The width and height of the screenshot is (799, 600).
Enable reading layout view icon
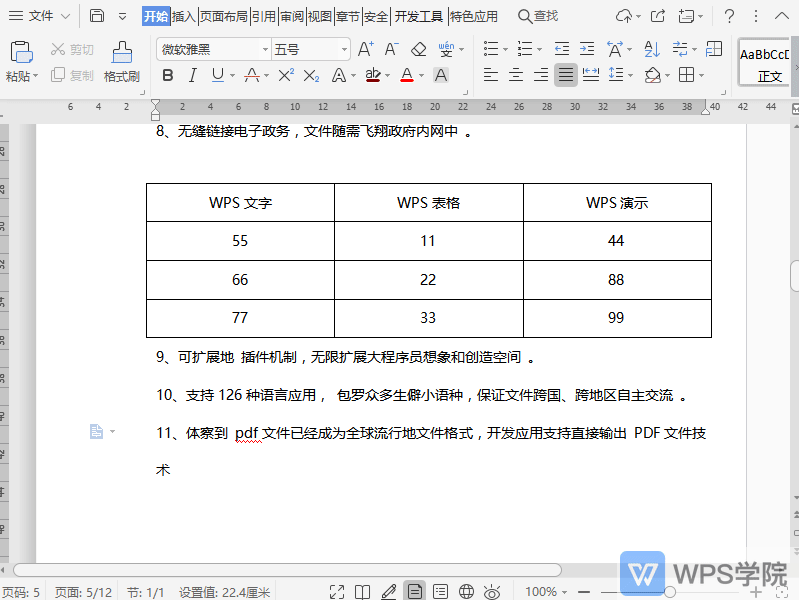click(362, 591)
